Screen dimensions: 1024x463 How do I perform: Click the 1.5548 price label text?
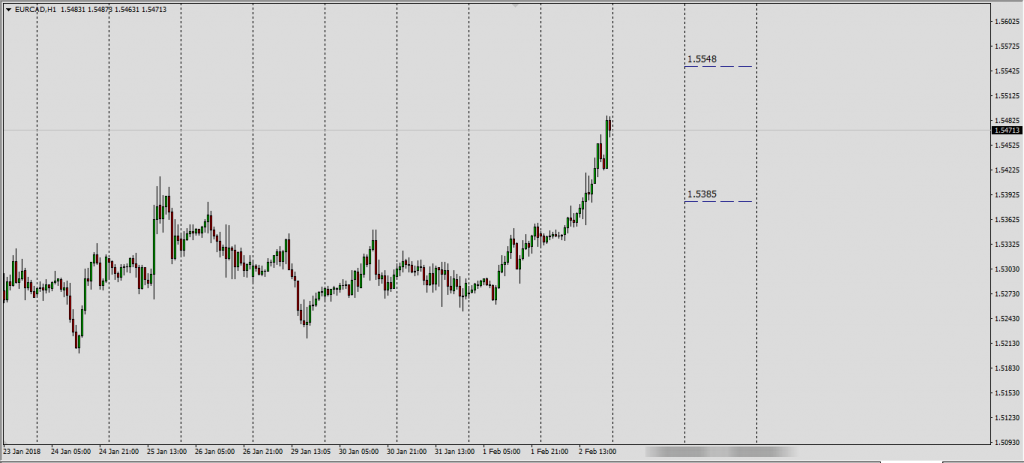pos(702,59)
